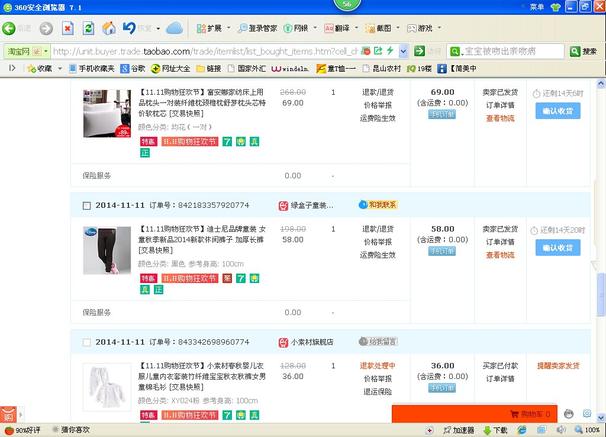Open the 购物车 shopping cart bar
Viewport: 606px width, 437px height.
tap(474, 414)
